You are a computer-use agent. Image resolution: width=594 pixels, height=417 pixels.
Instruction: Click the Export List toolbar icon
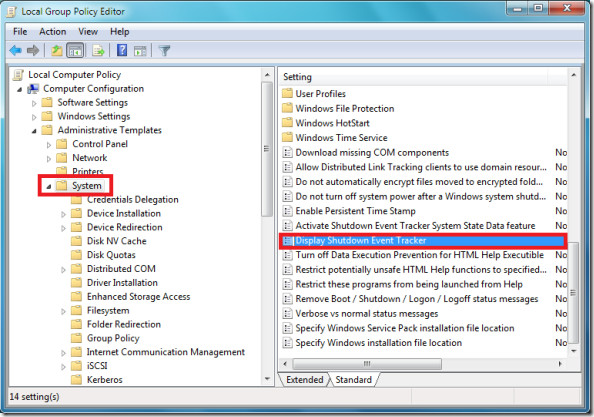(x=98, y=50)
